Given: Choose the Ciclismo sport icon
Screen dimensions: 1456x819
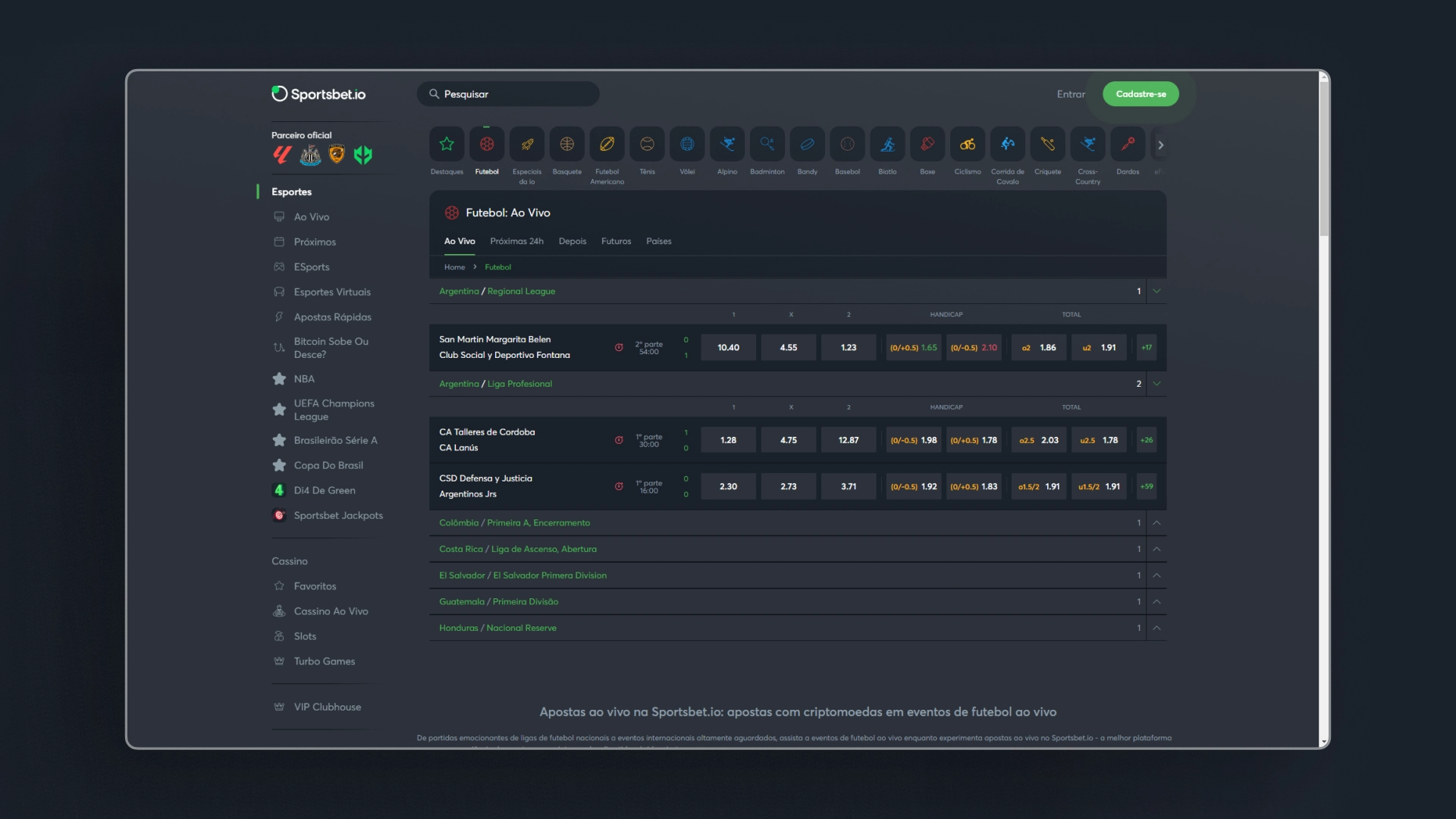Looking at the screenshot, I should point(968,144).
